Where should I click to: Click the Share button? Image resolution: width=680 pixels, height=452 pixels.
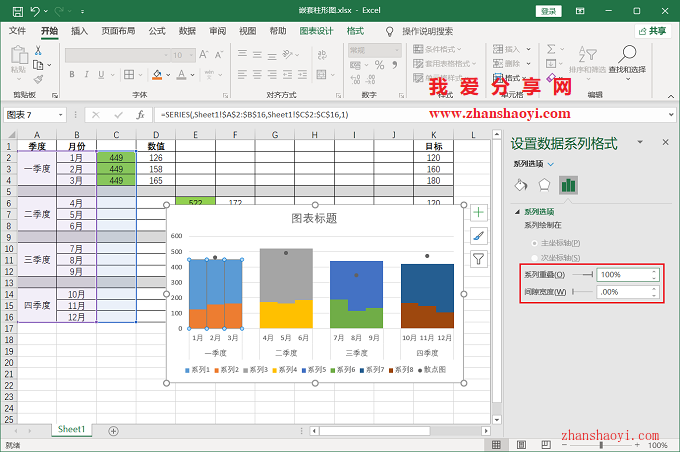pos(653,31)
